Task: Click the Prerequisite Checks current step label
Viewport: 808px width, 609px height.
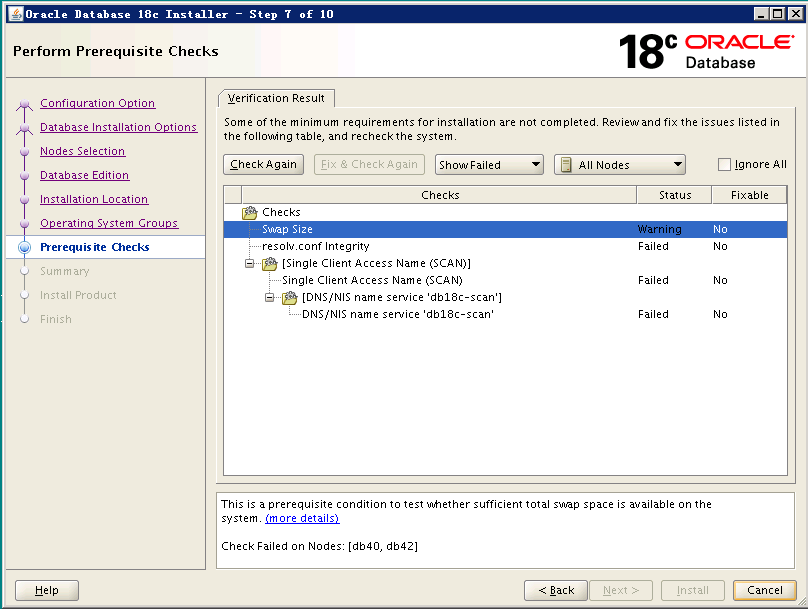Action: tap(94, 247)
